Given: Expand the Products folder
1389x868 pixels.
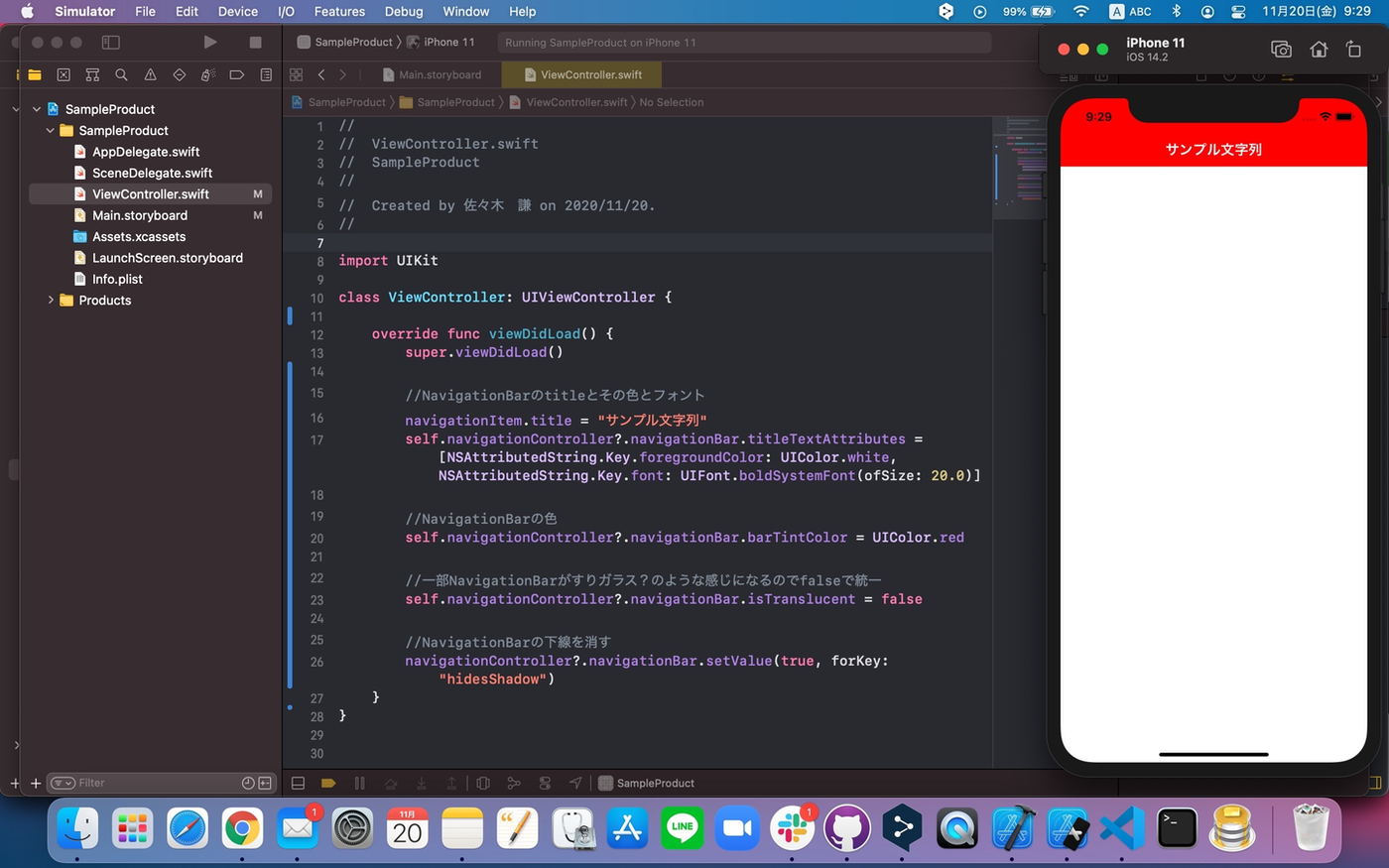Looking at the screenshot, I should point(51,300).
